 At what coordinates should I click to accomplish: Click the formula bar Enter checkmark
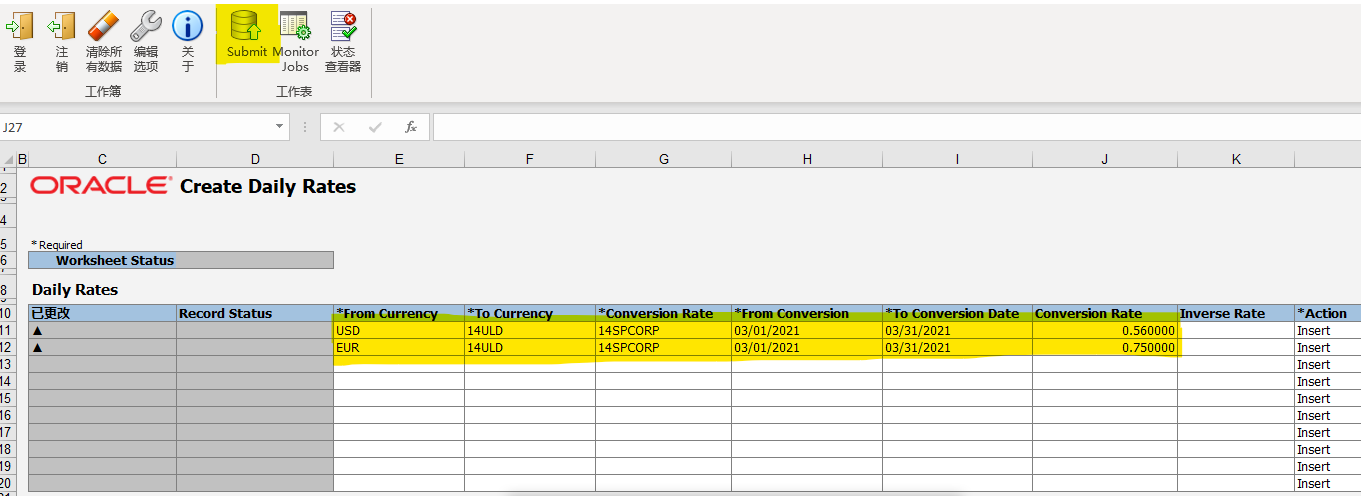click(375, 127)
